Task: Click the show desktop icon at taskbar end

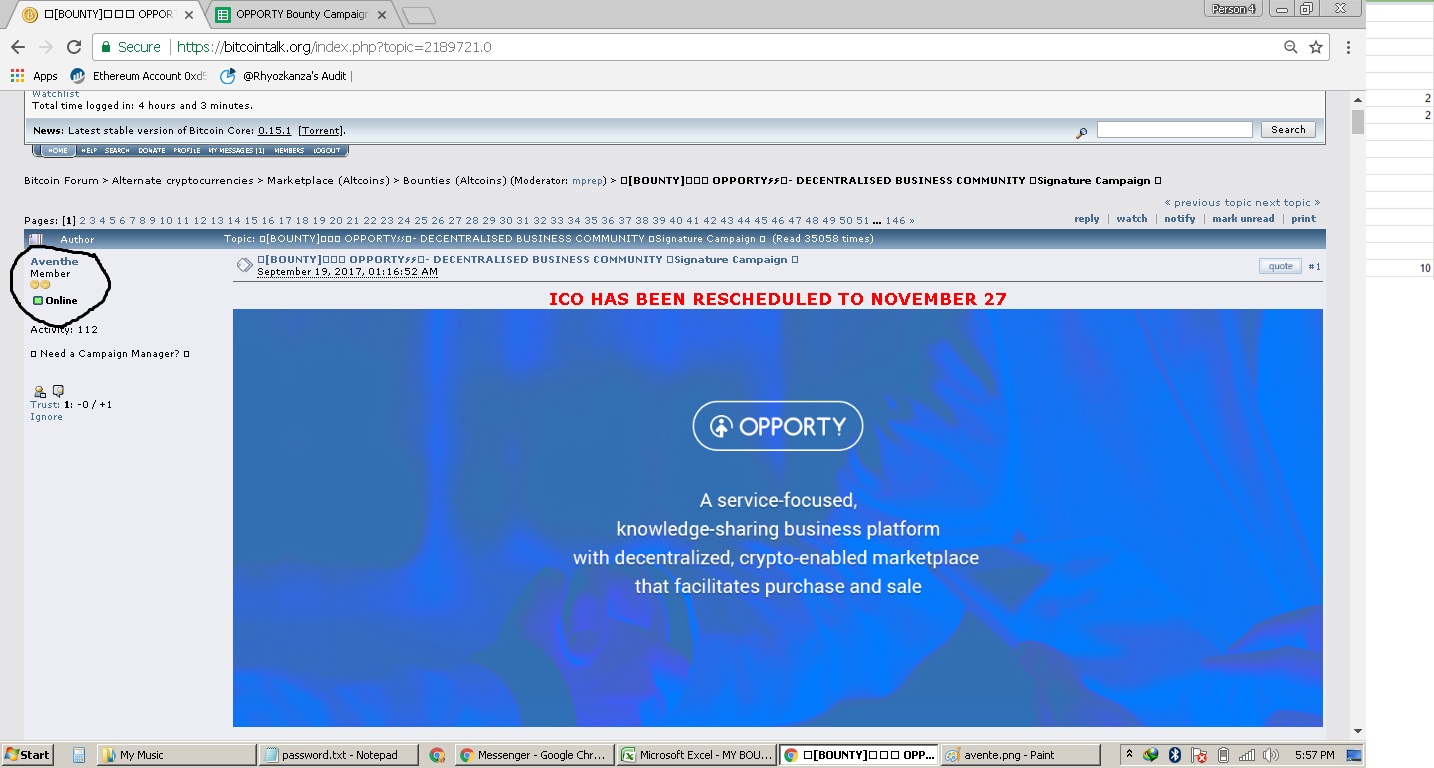Action: point(1353,755)
